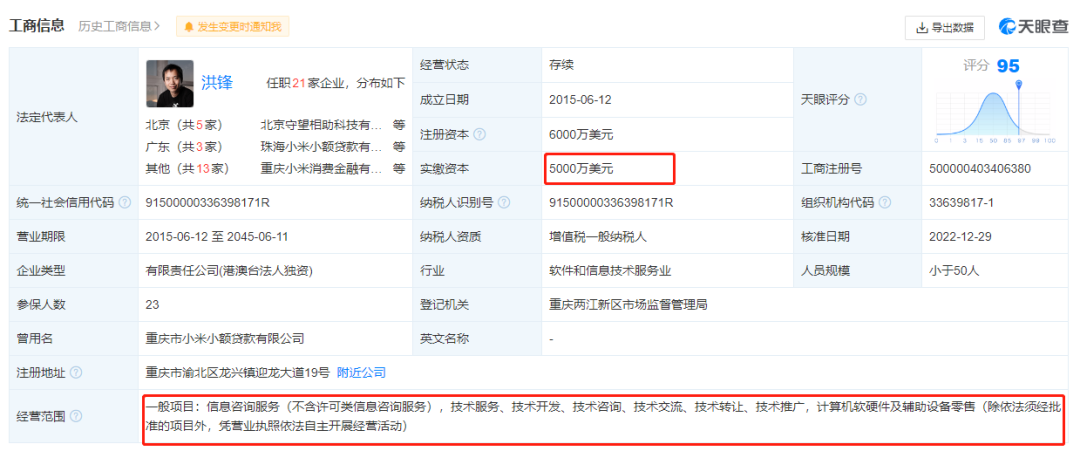
Task: Select 营业期限 2015-06-12 至 2045-06-11
Action: [217, 237]
